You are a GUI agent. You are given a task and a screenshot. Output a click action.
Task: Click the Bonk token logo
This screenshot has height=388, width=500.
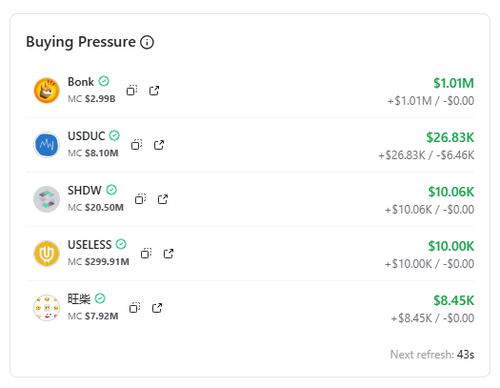pyautogui.click(x=47, y=90)
